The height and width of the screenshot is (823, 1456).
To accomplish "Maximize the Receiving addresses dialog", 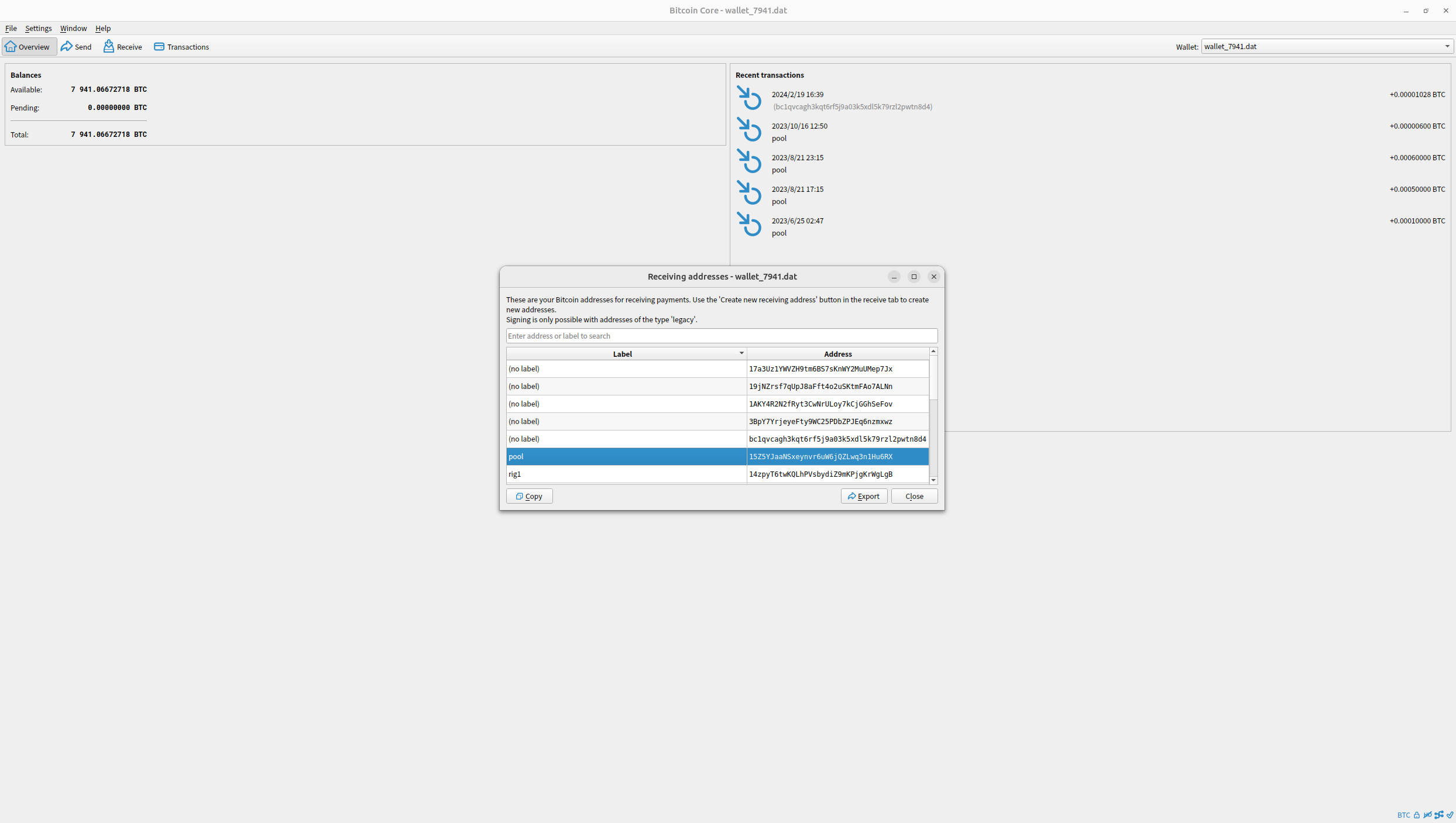I will [x=914, y=277].
